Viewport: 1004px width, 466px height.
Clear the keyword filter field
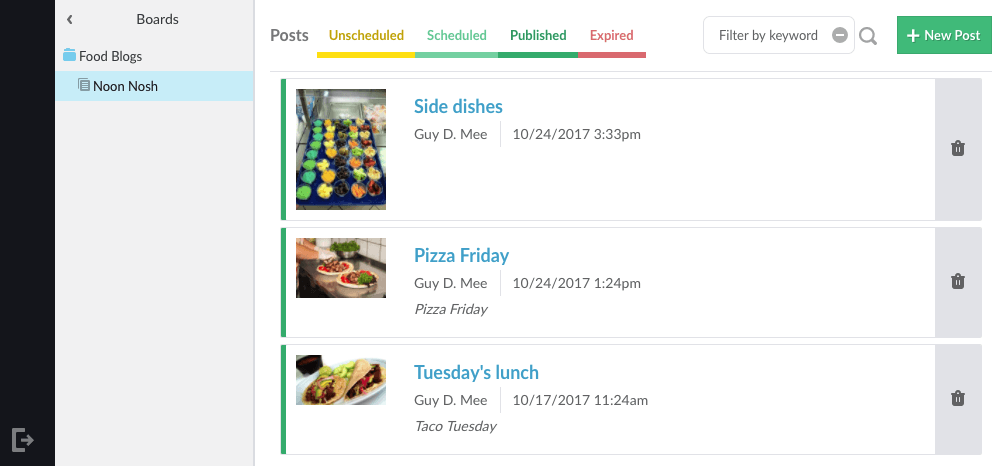840,36
